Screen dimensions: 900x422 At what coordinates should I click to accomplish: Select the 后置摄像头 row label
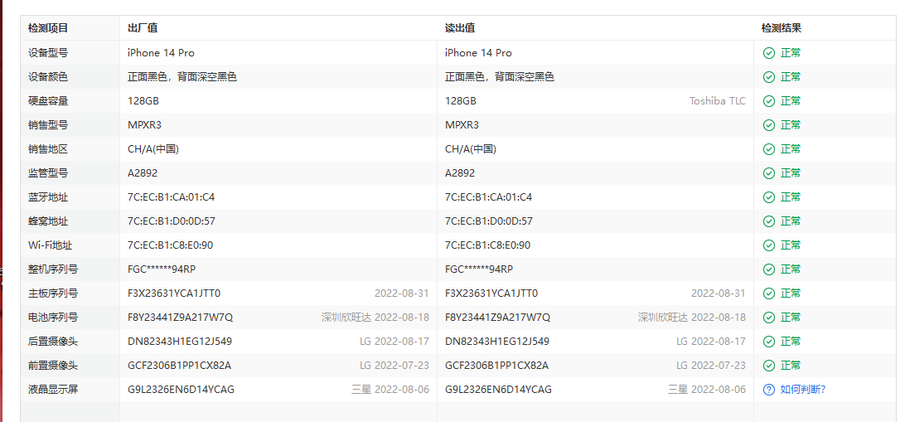point(53,342)
